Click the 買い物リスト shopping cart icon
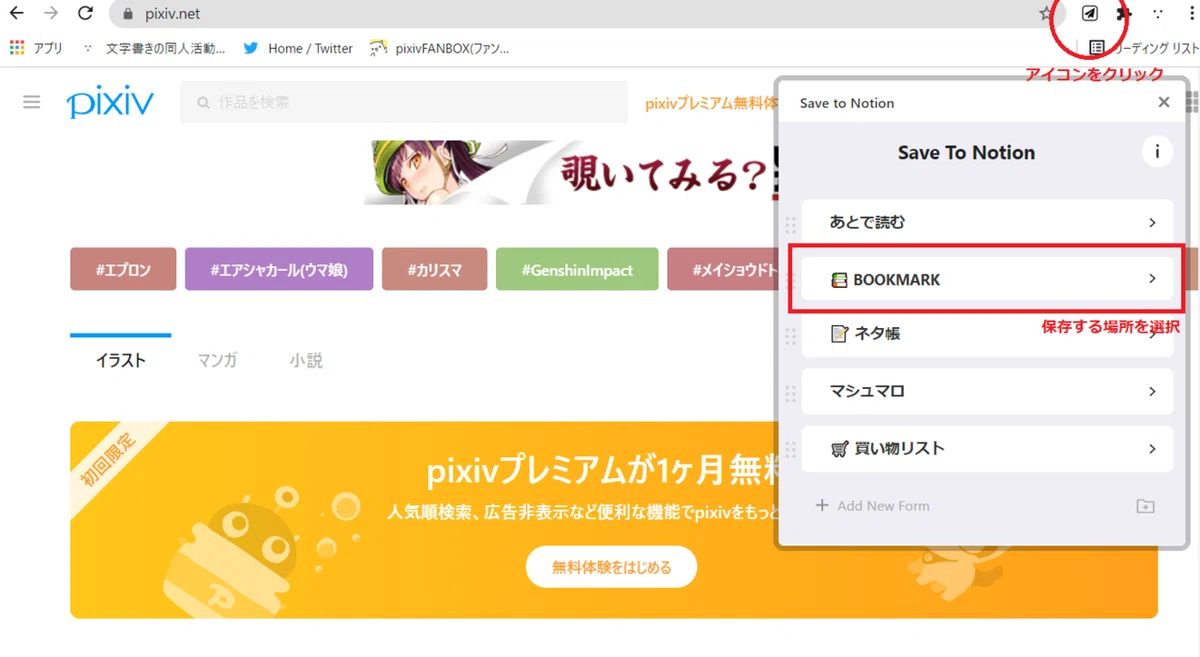This screenshot has width=1200, height=657. pos(840,449)
